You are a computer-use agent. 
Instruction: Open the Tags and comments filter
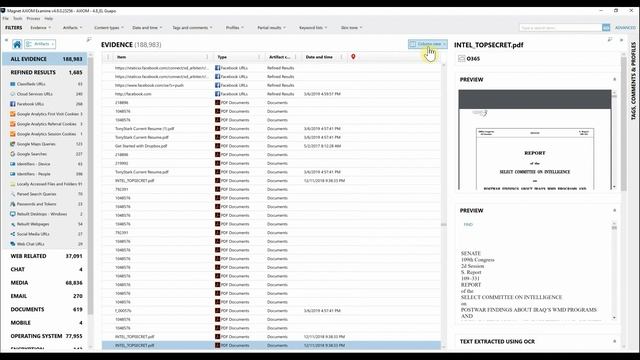tap(192, 28)
